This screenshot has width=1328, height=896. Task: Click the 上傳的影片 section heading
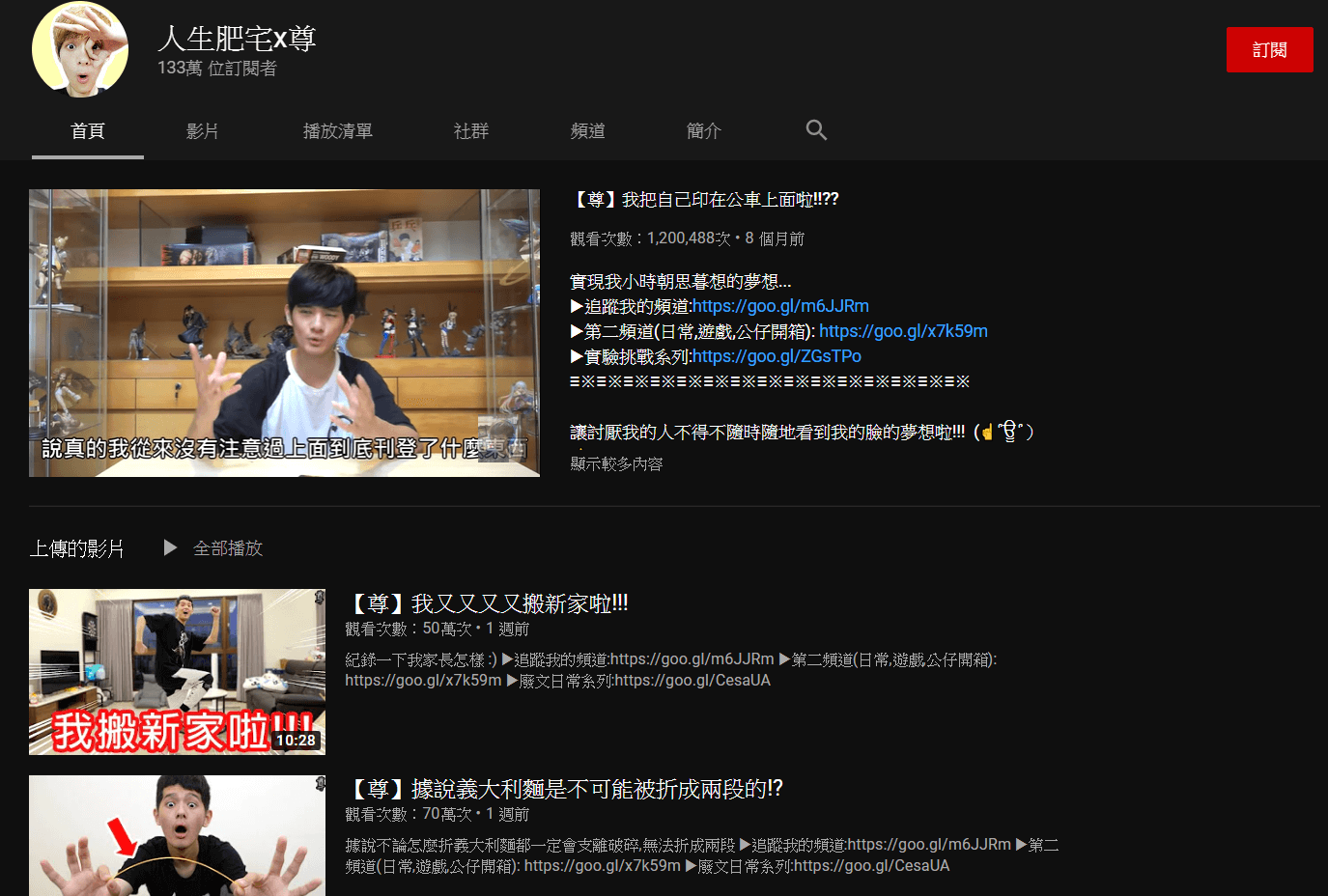77,548
